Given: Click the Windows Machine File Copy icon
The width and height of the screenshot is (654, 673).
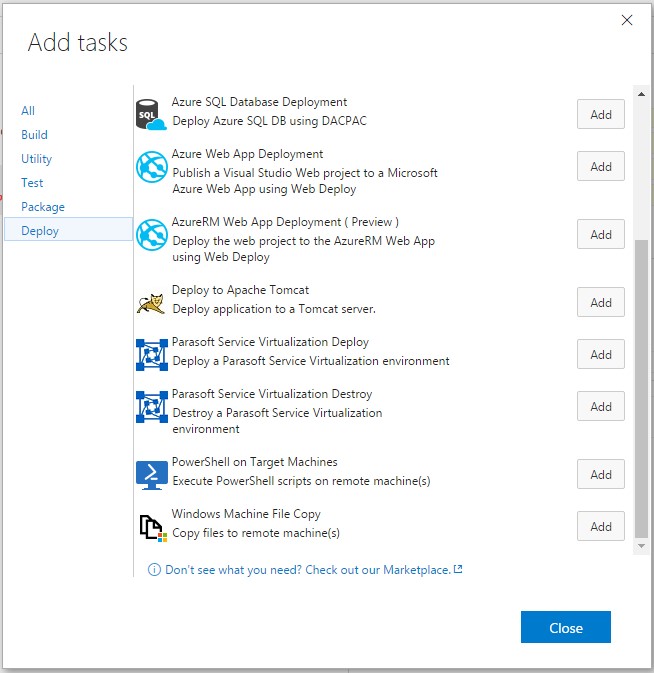Looking at the screenshot, I should click(153, 528).
